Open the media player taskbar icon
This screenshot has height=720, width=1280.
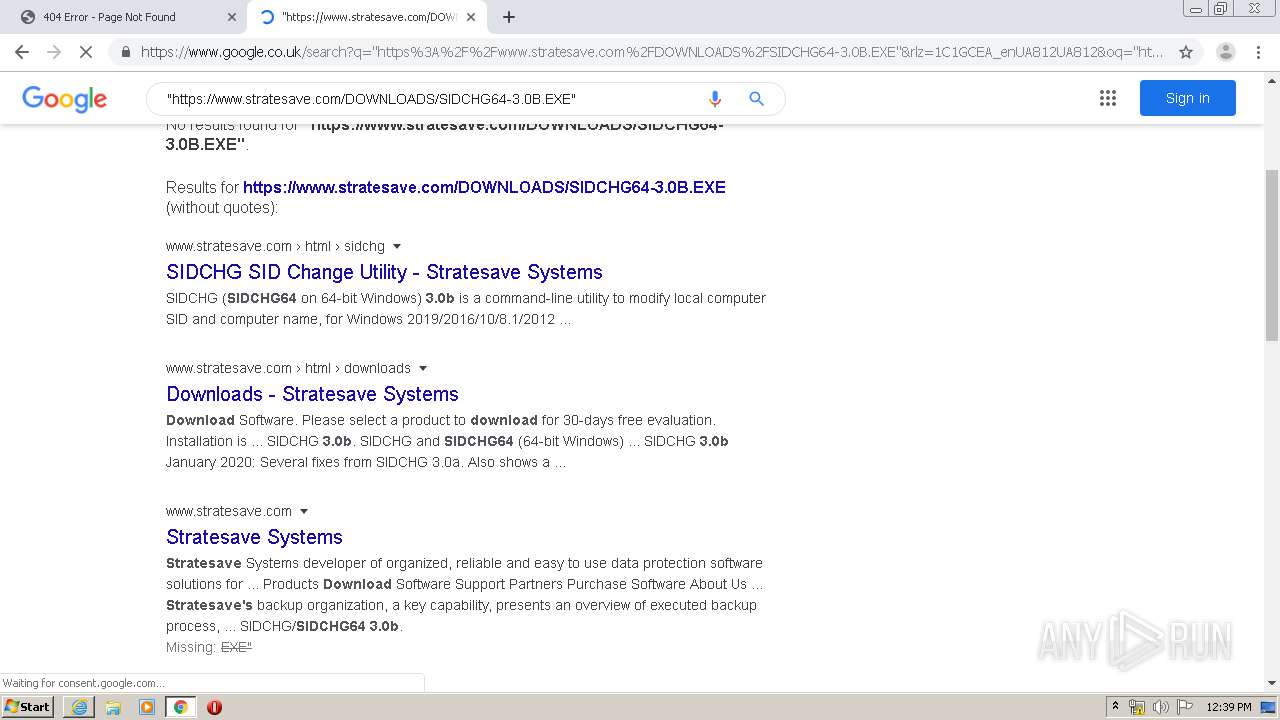[147, 707]
